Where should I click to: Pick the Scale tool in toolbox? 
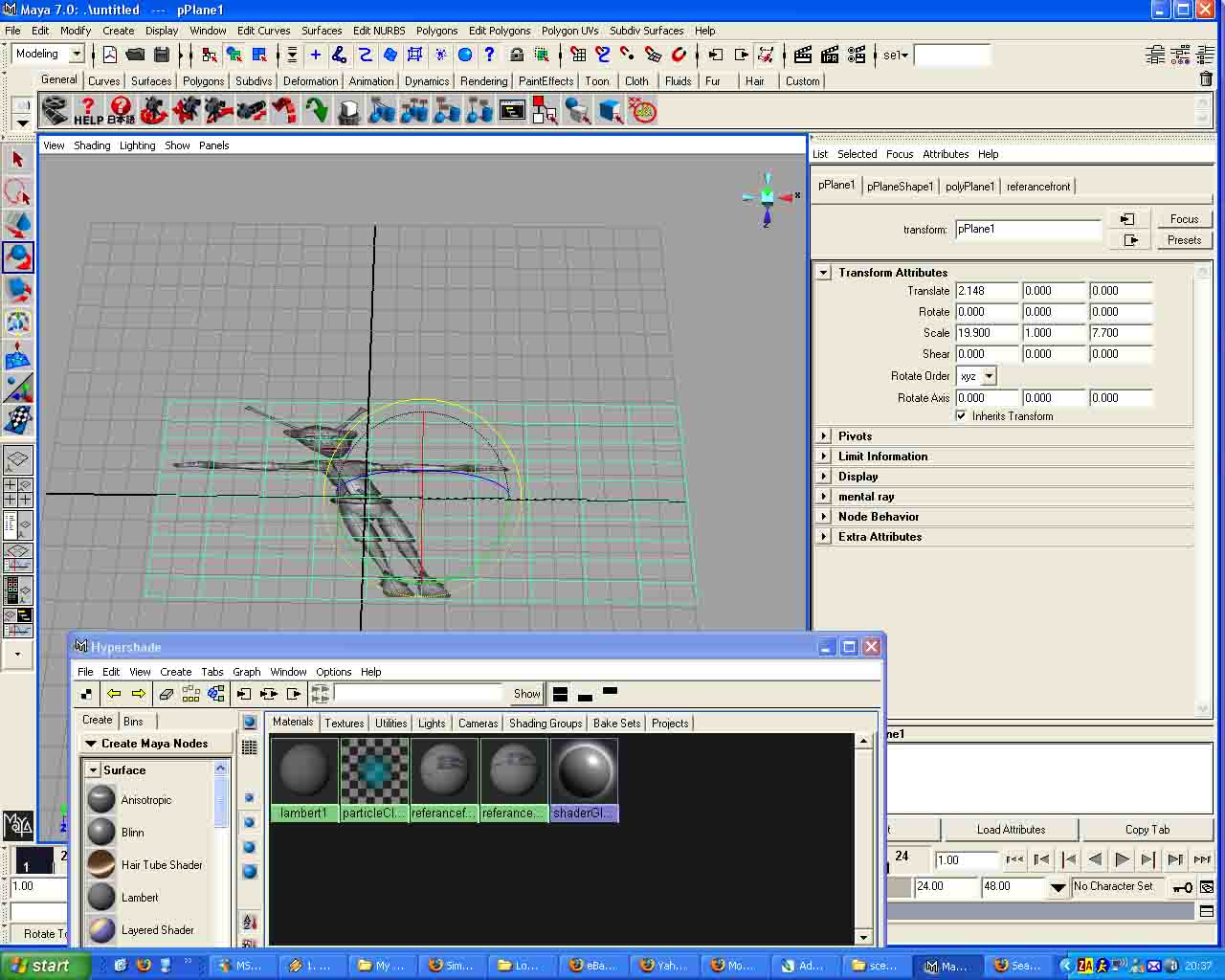[x=17, y=290]
